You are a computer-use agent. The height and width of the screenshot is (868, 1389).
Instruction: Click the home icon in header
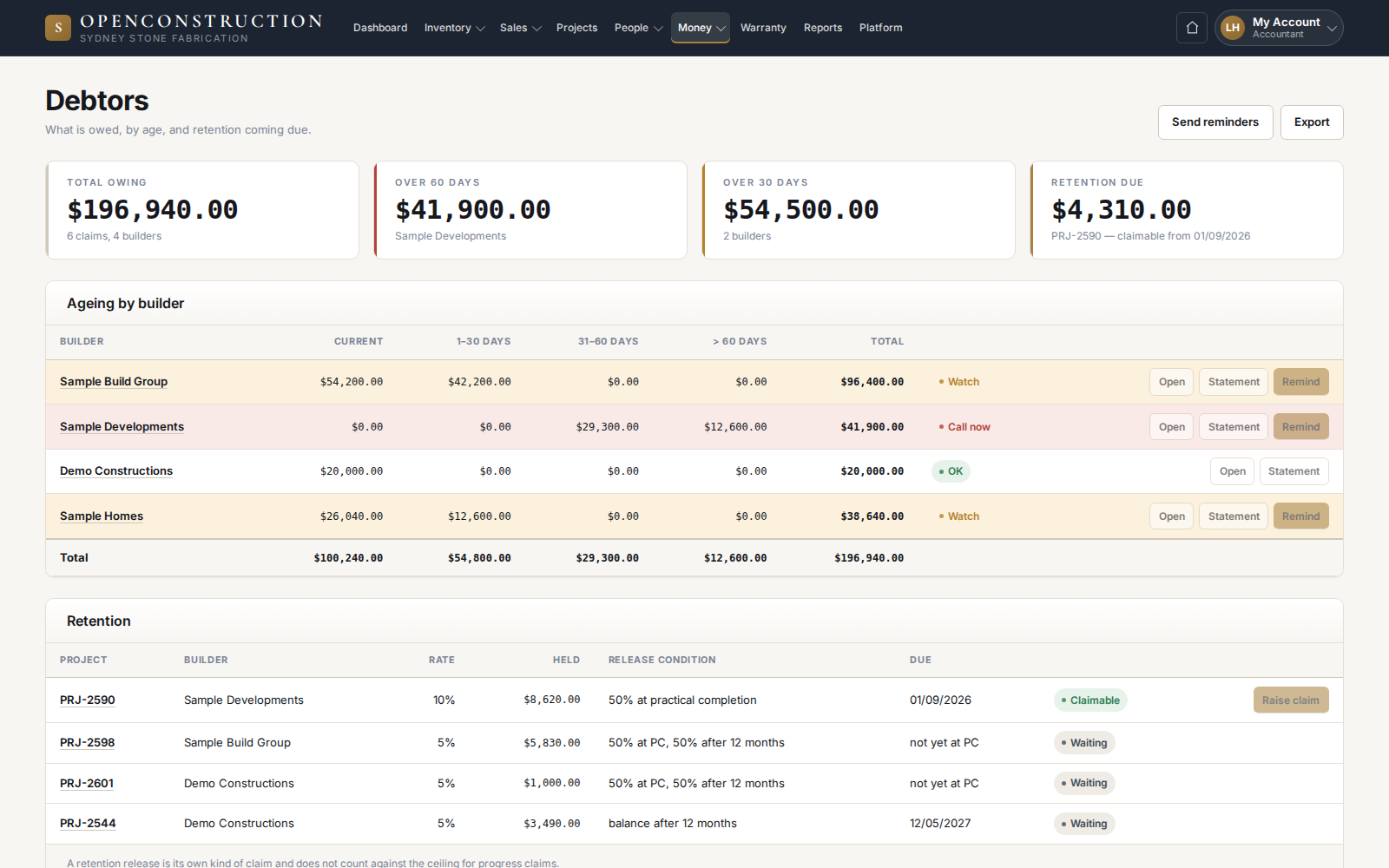click(1192, 28)
